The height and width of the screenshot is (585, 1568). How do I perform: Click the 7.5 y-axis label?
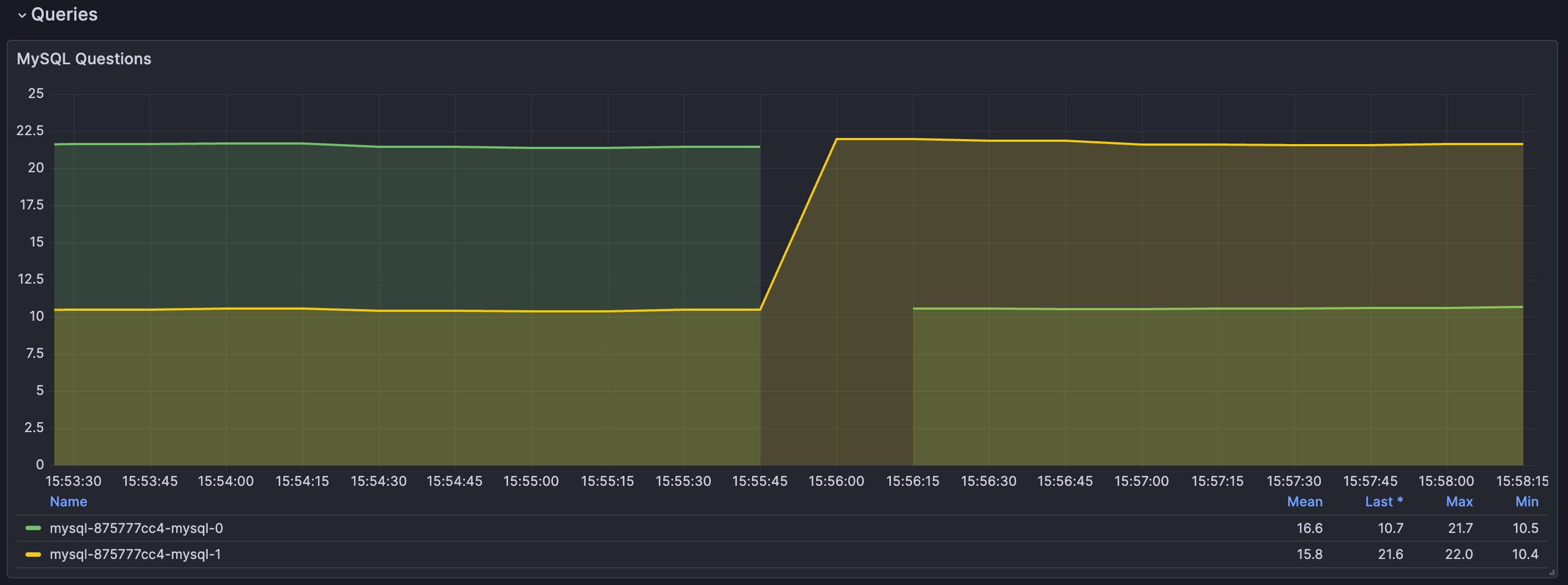pyautogui.click(x=35, y=353)
